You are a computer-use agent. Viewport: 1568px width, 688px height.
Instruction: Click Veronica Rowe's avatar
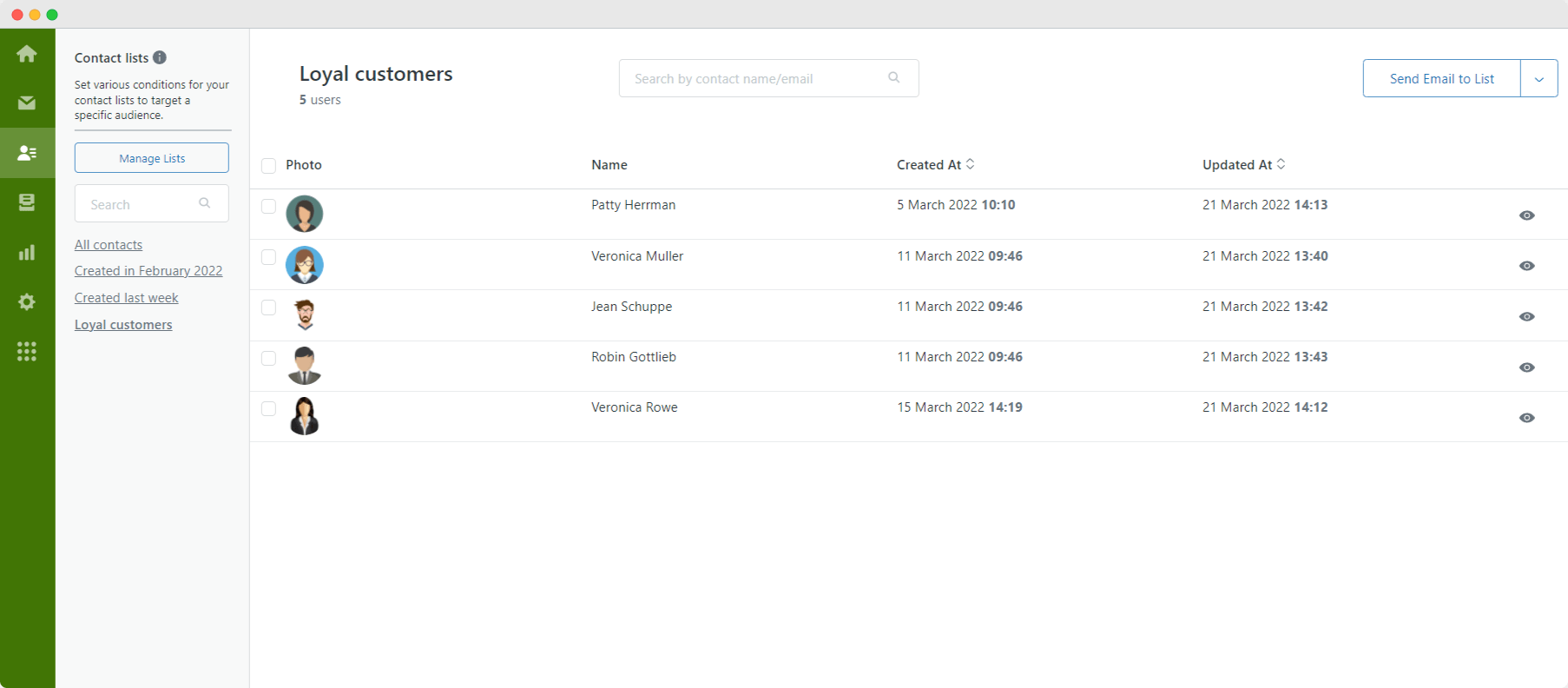305,416
